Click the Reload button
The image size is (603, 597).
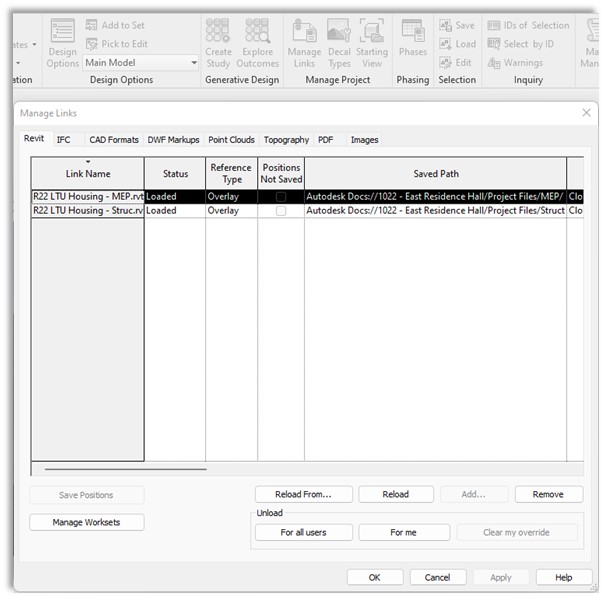point(396,494)
